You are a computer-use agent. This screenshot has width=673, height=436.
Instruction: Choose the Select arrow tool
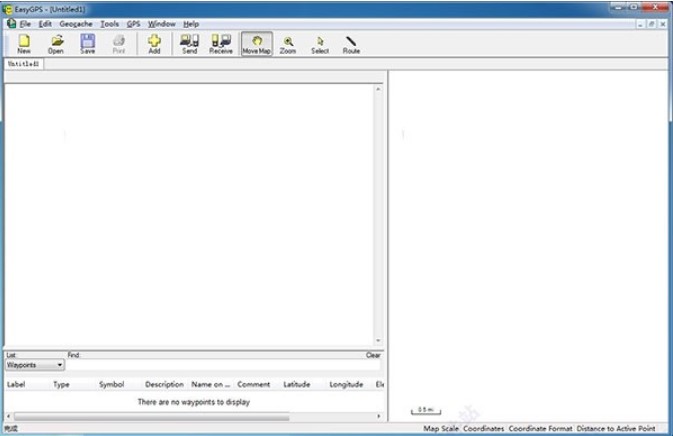click(x=320, y=44)
